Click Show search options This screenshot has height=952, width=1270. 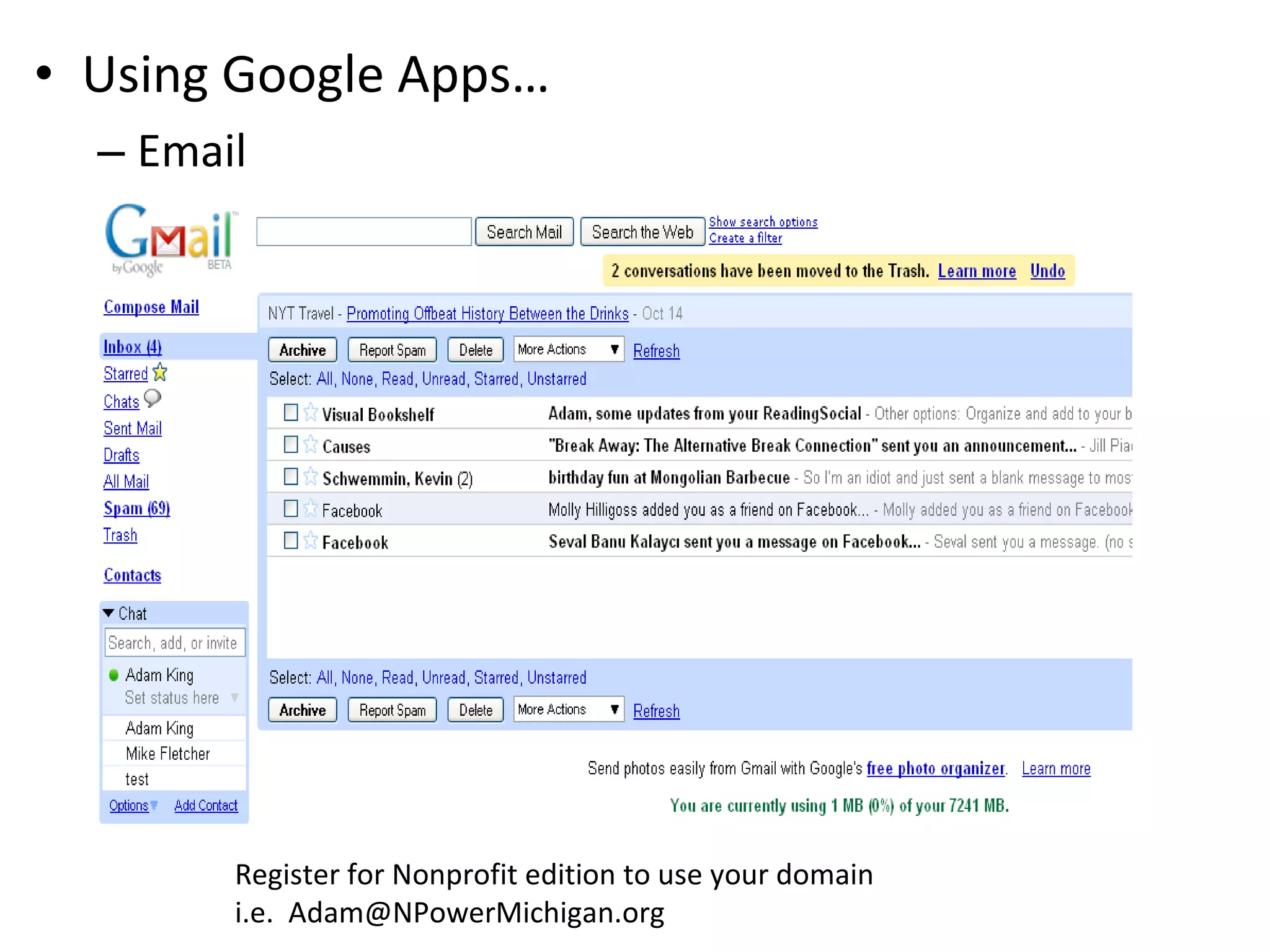[763, 222]
